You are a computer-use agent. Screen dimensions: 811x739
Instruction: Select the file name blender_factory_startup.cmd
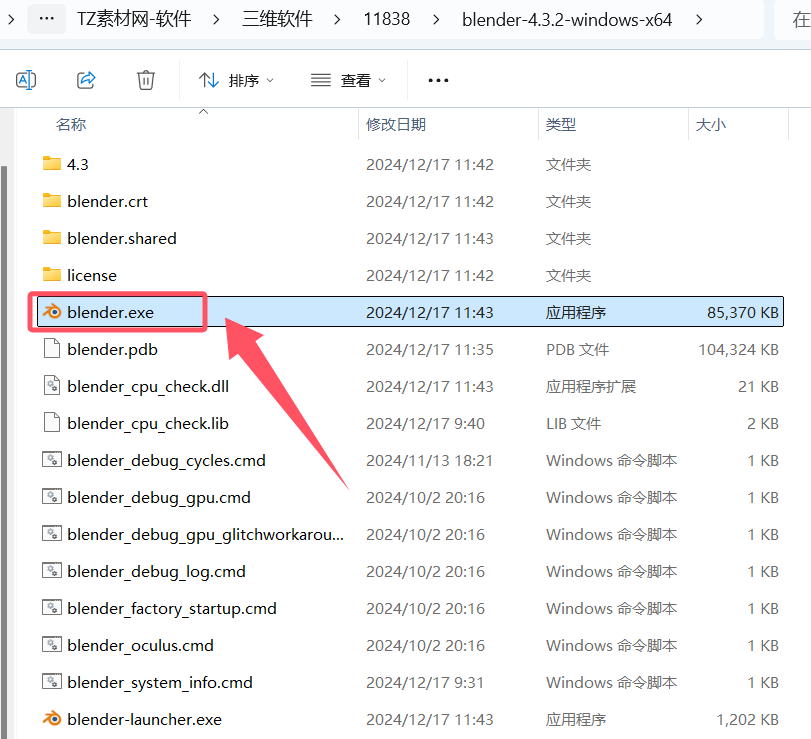coord(172,609)
